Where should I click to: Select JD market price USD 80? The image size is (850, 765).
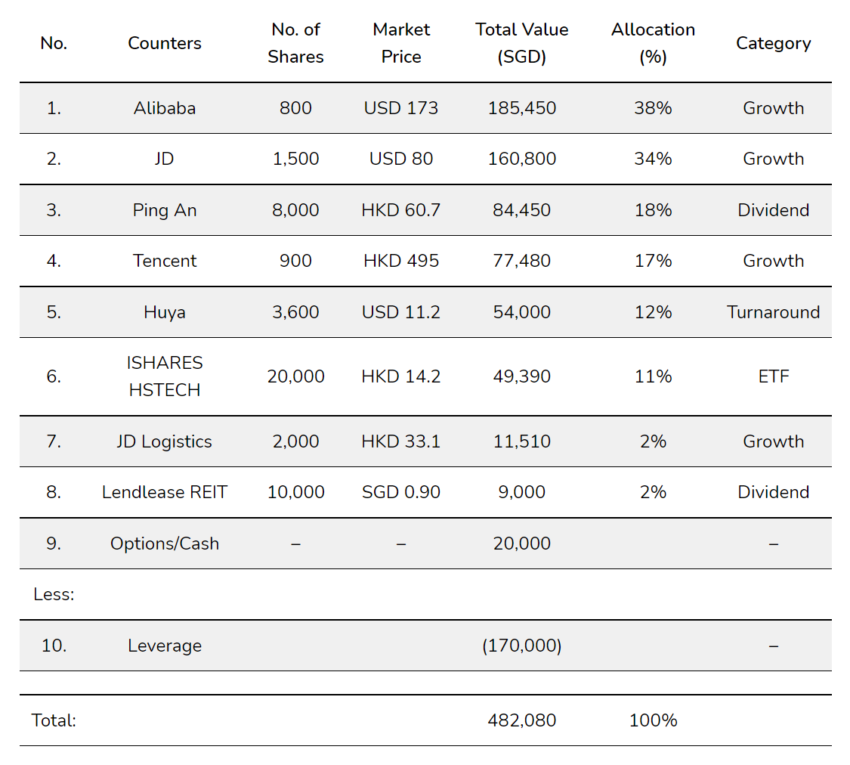tap(401, 159)
